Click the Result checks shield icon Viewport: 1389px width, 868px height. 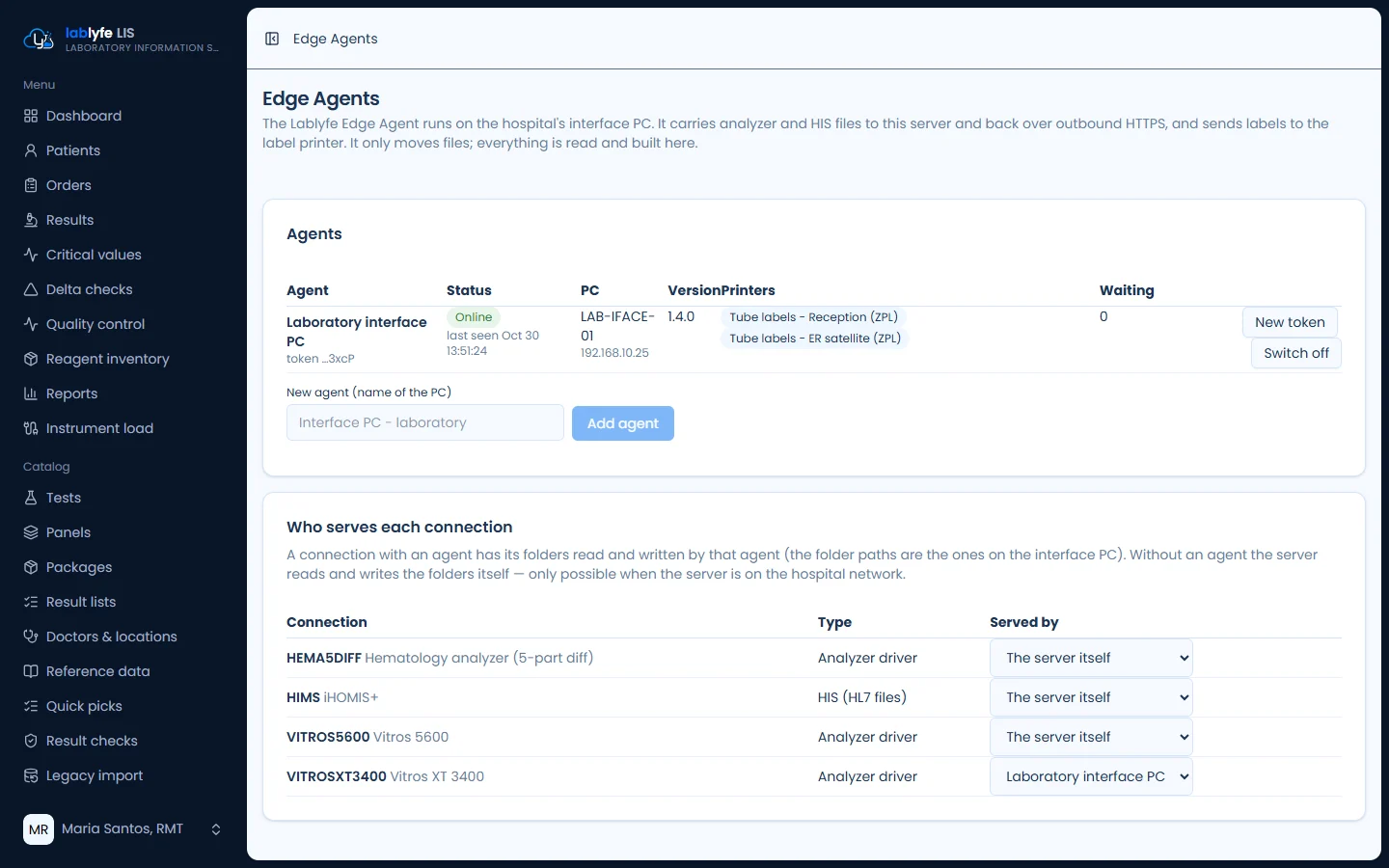(31, 741)
